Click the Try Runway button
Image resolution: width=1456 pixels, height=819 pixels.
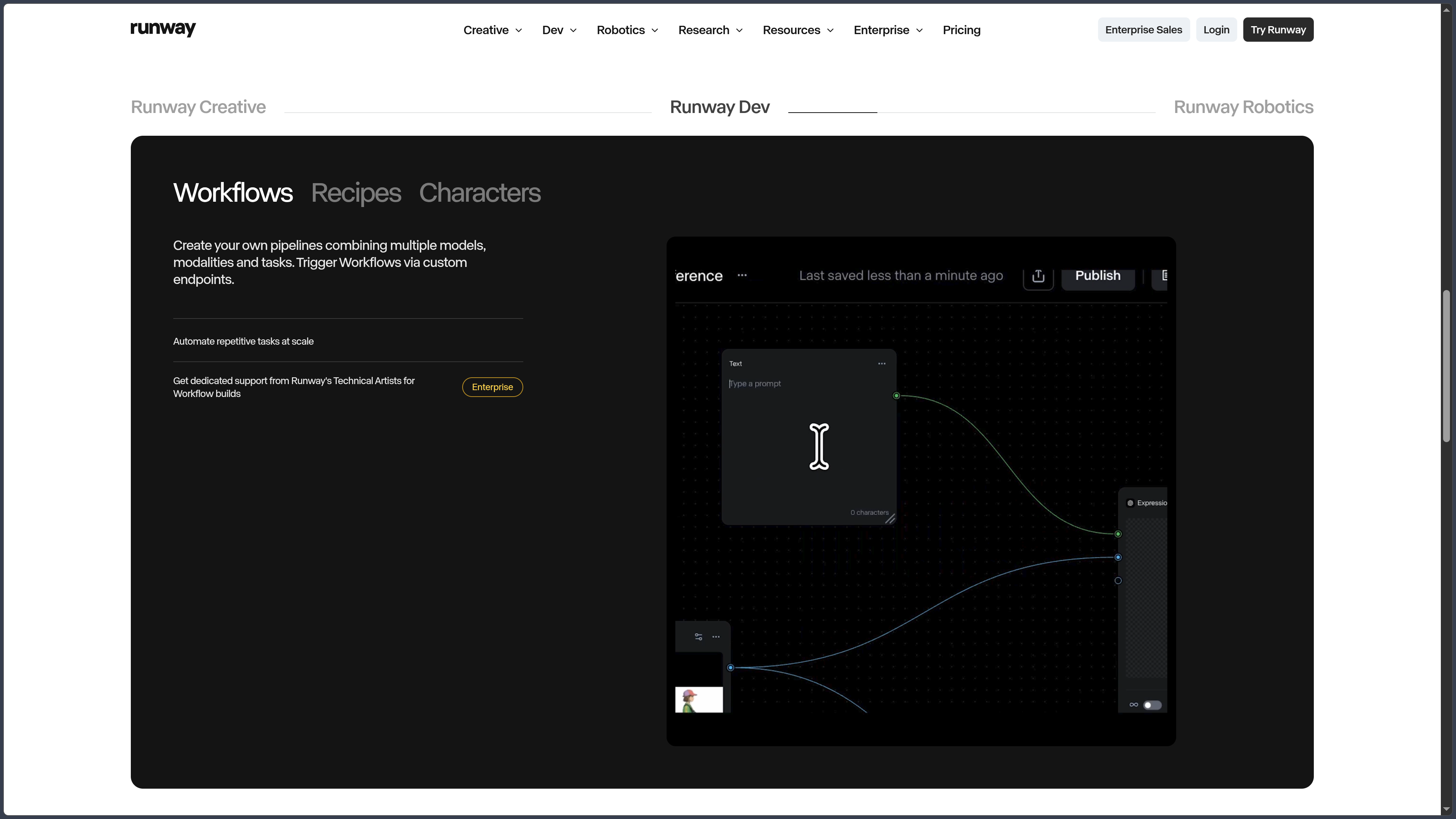pos(1278,30)
